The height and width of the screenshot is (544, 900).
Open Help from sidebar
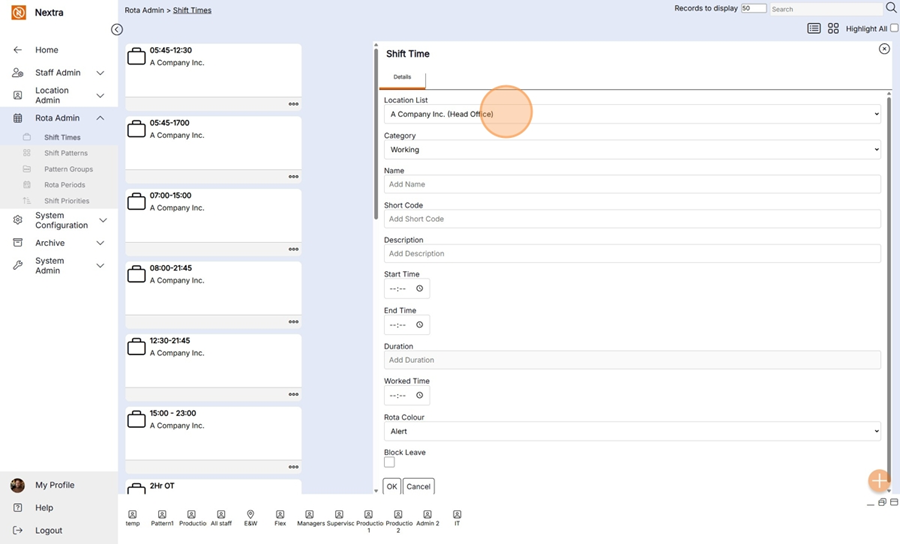pyautogui.click(x=44, y=508)
